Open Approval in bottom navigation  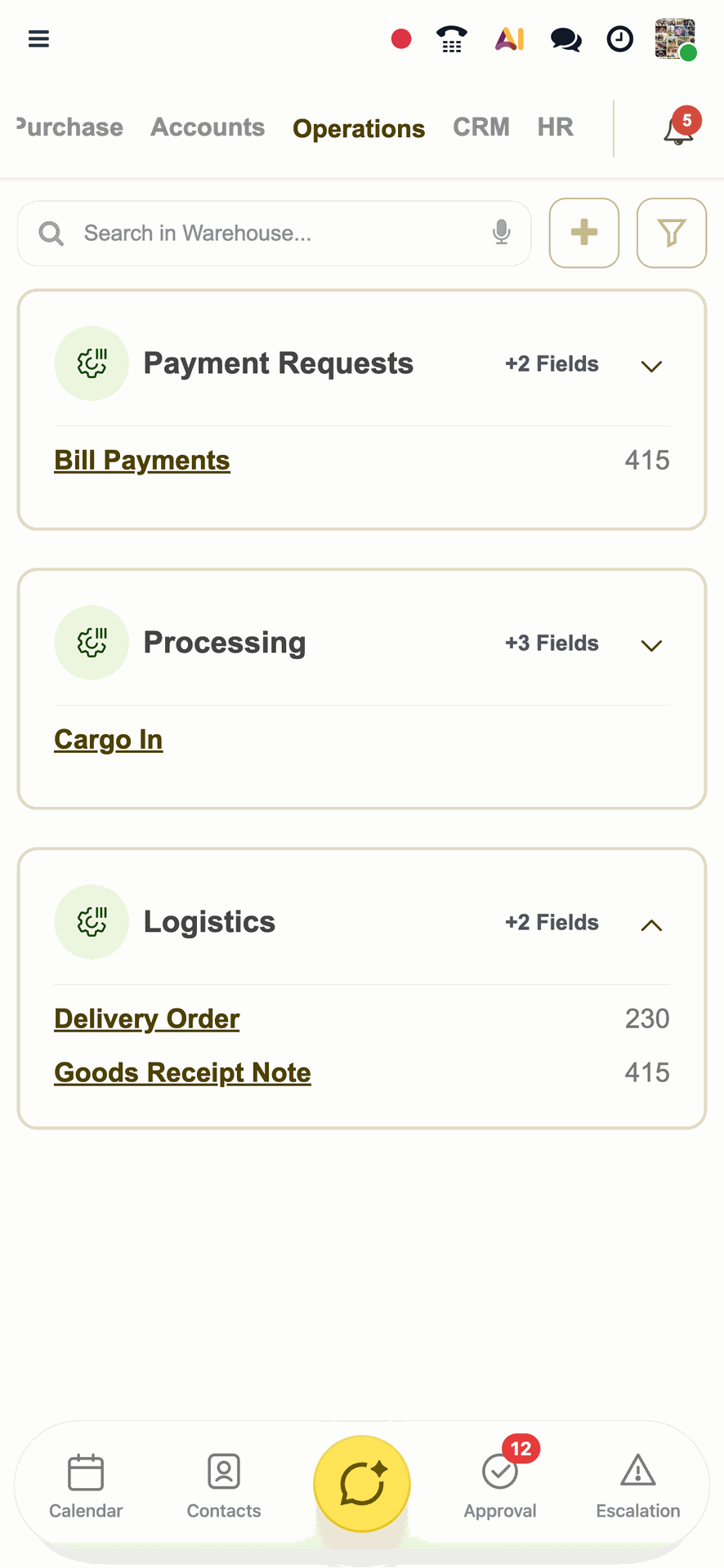(x=500, y=1484)
